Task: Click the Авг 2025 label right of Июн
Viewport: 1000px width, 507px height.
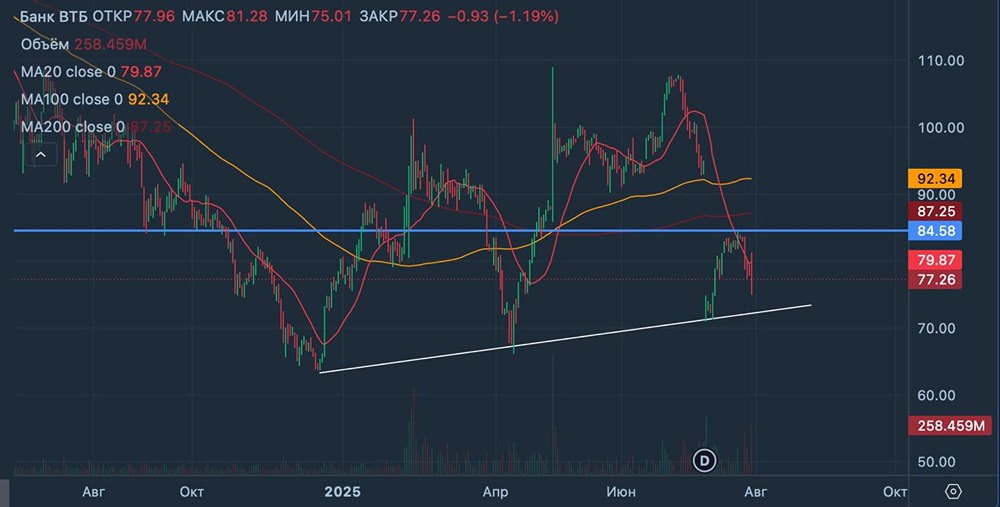Action: point(756,492)
